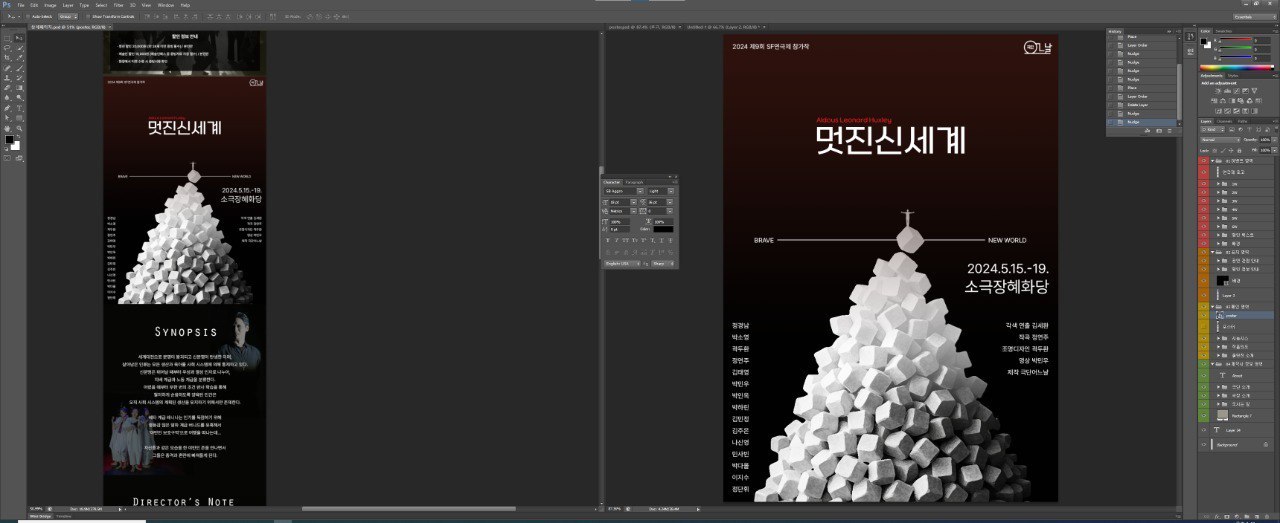Create new snapshot in History panel
1280x523 pixels.
click(1159, 131)
